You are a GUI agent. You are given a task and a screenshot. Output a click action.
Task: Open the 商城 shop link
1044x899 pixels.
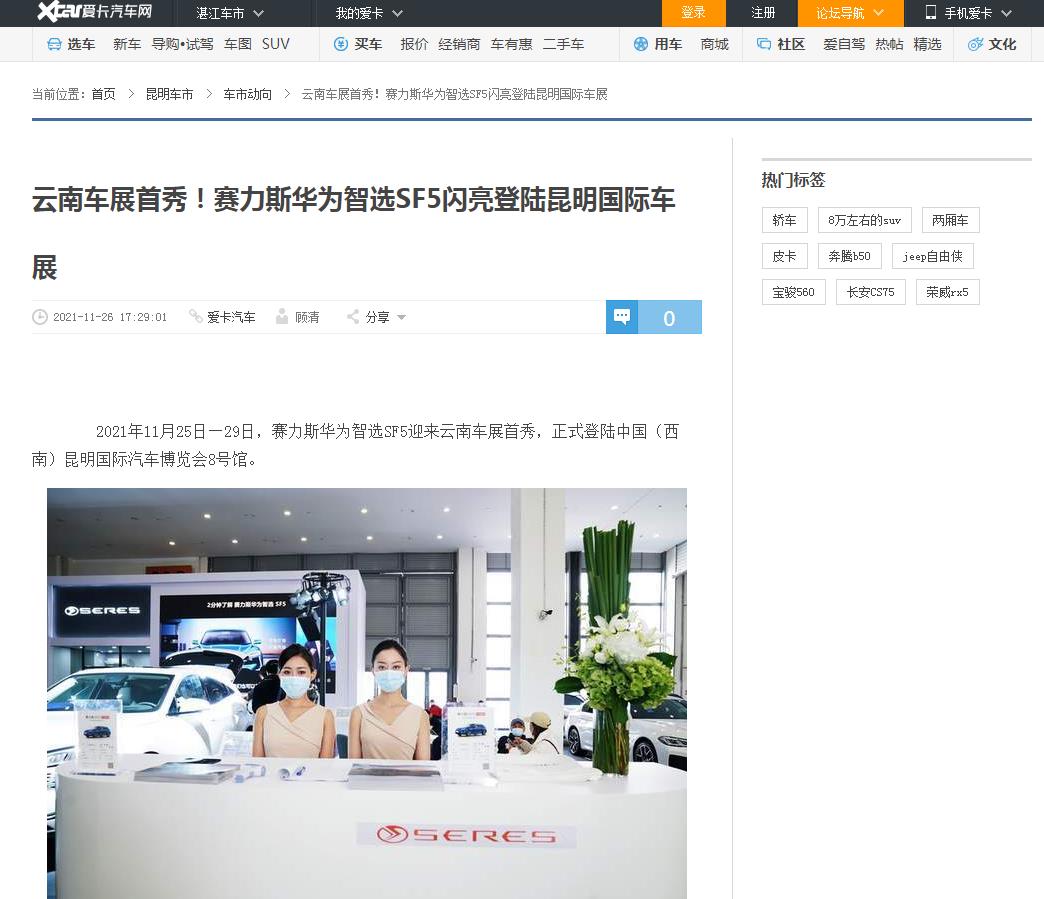pos(714,45)
